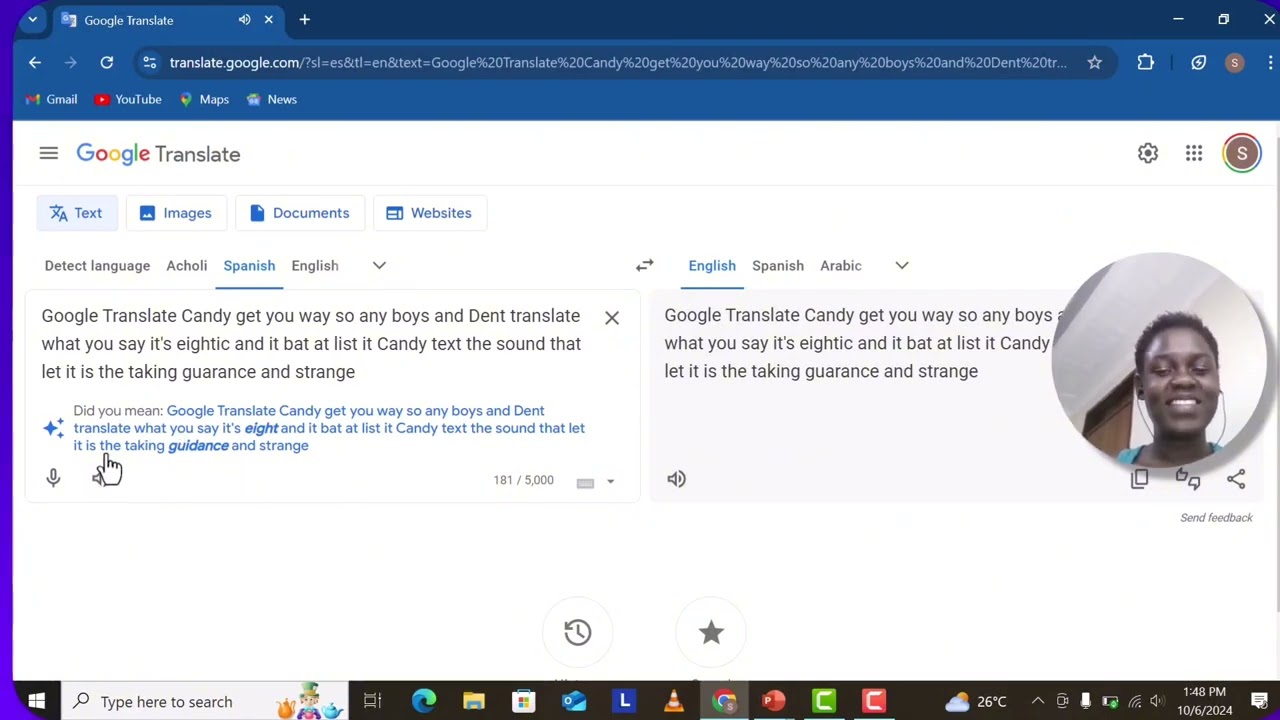
Task: Open Task View in taskbar
Action: (x=372, y=701)
